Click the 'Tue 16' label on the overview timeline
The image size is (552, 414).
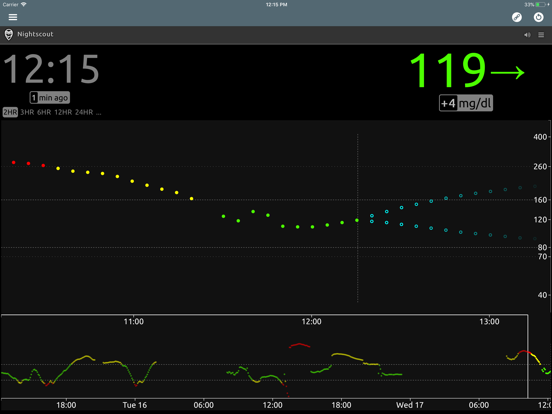[x=134, y=405]
